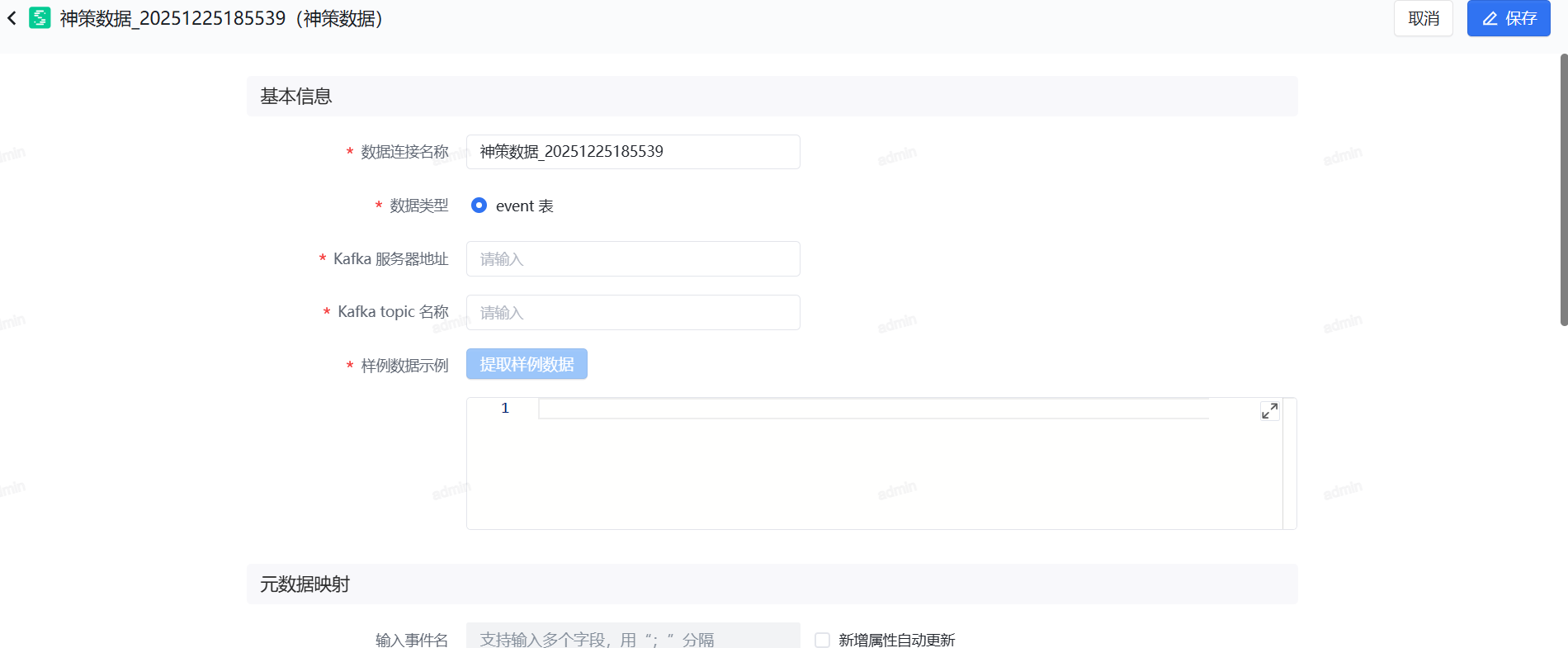Edit the 数据连接名称 input field
This screenshot has width=1568, height=648.
point(633,152)
